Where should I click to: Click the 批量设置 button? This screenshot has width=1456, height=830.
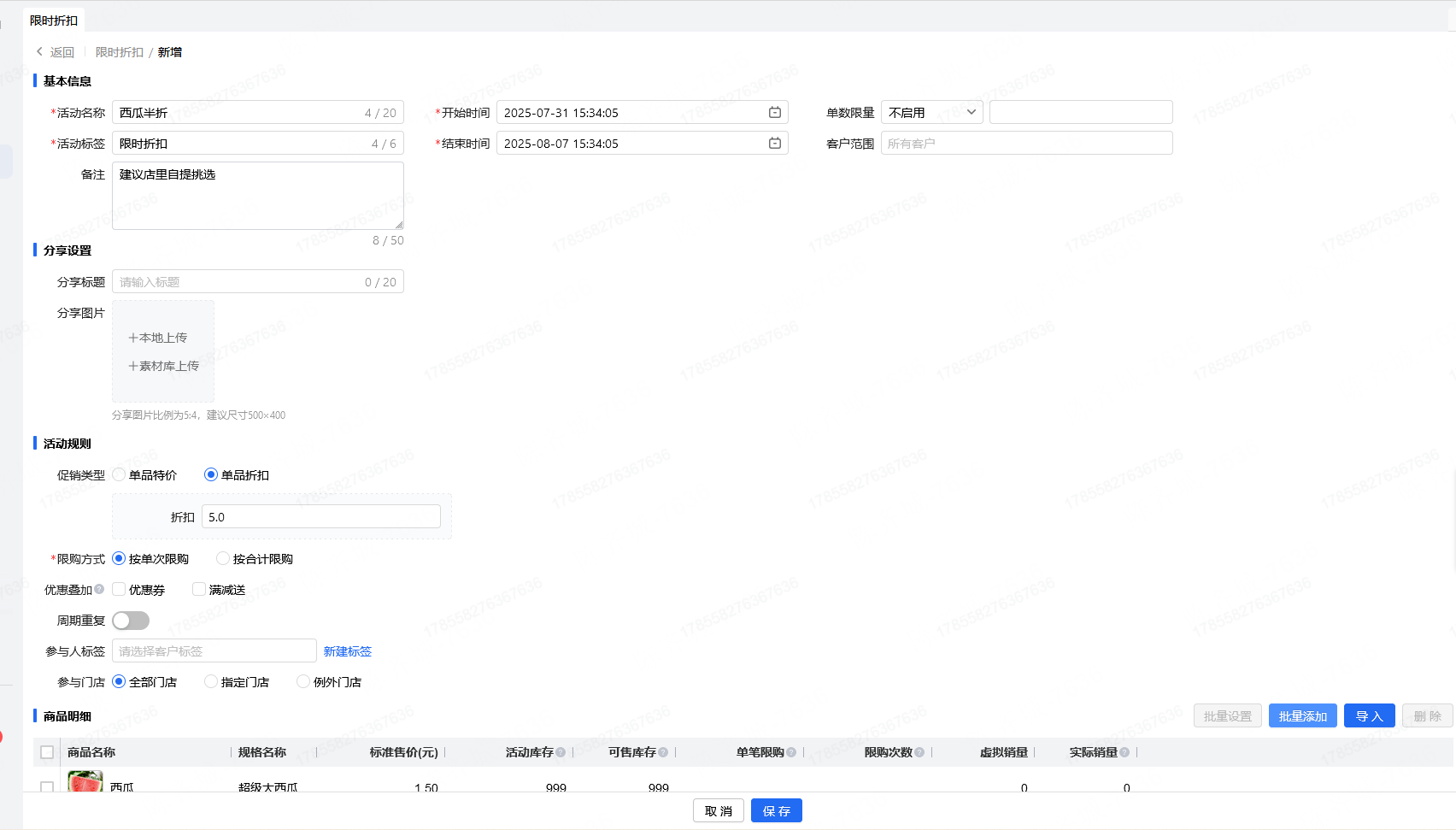pos(1228,715)
